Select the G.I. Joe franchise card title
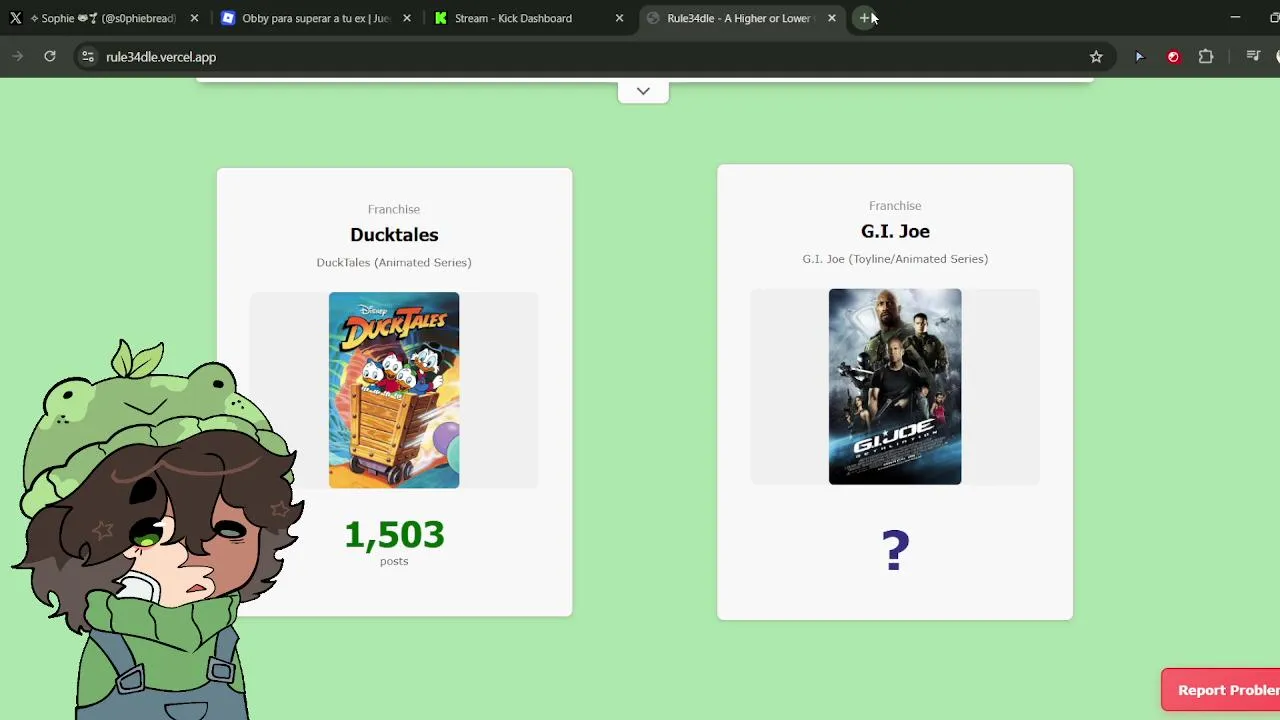This screenshot has width=1280, height=720. pyautogui.click(x=895, y=231)
